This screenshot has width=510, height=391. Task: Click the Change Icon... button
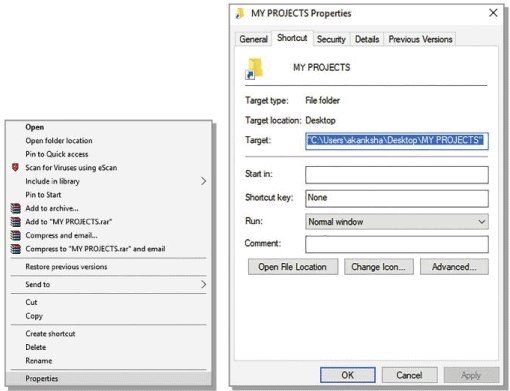pos(379,267)
